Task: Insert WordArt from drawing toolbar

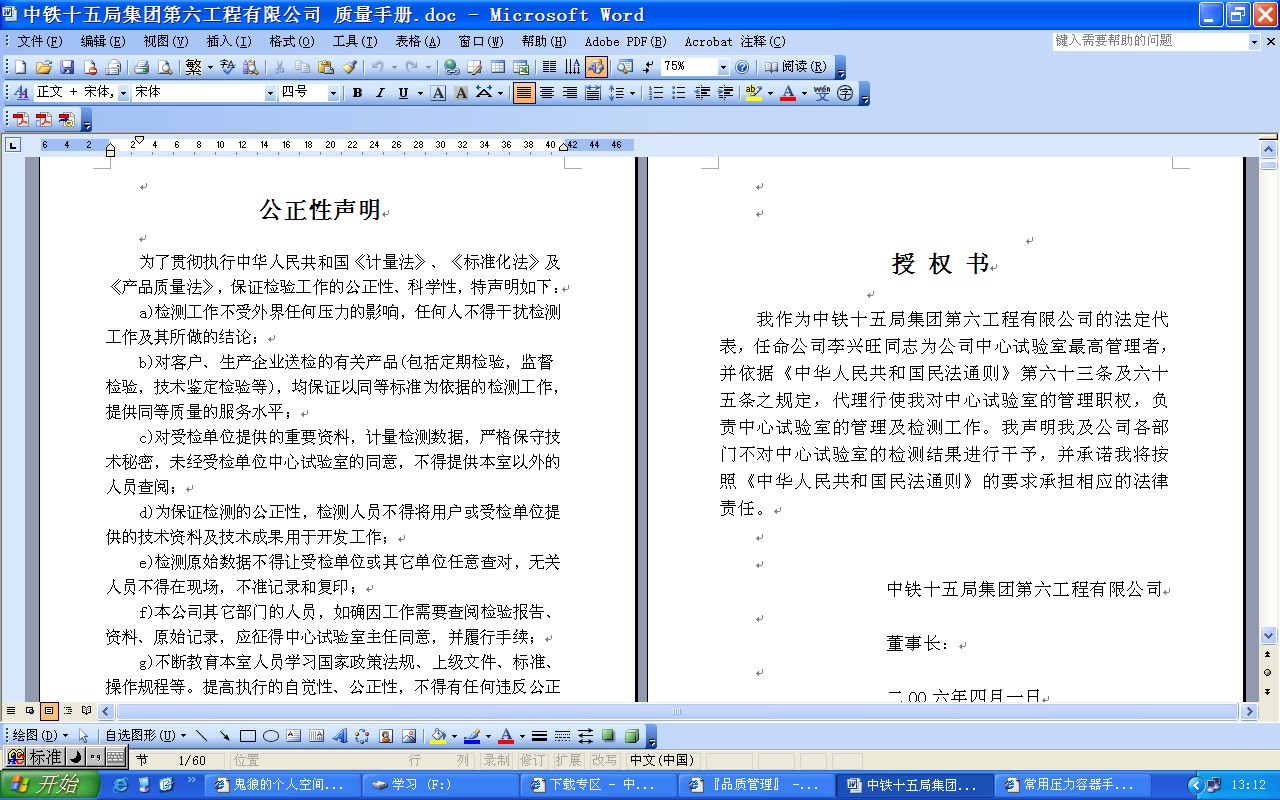Action: click(x=339, y=736)
